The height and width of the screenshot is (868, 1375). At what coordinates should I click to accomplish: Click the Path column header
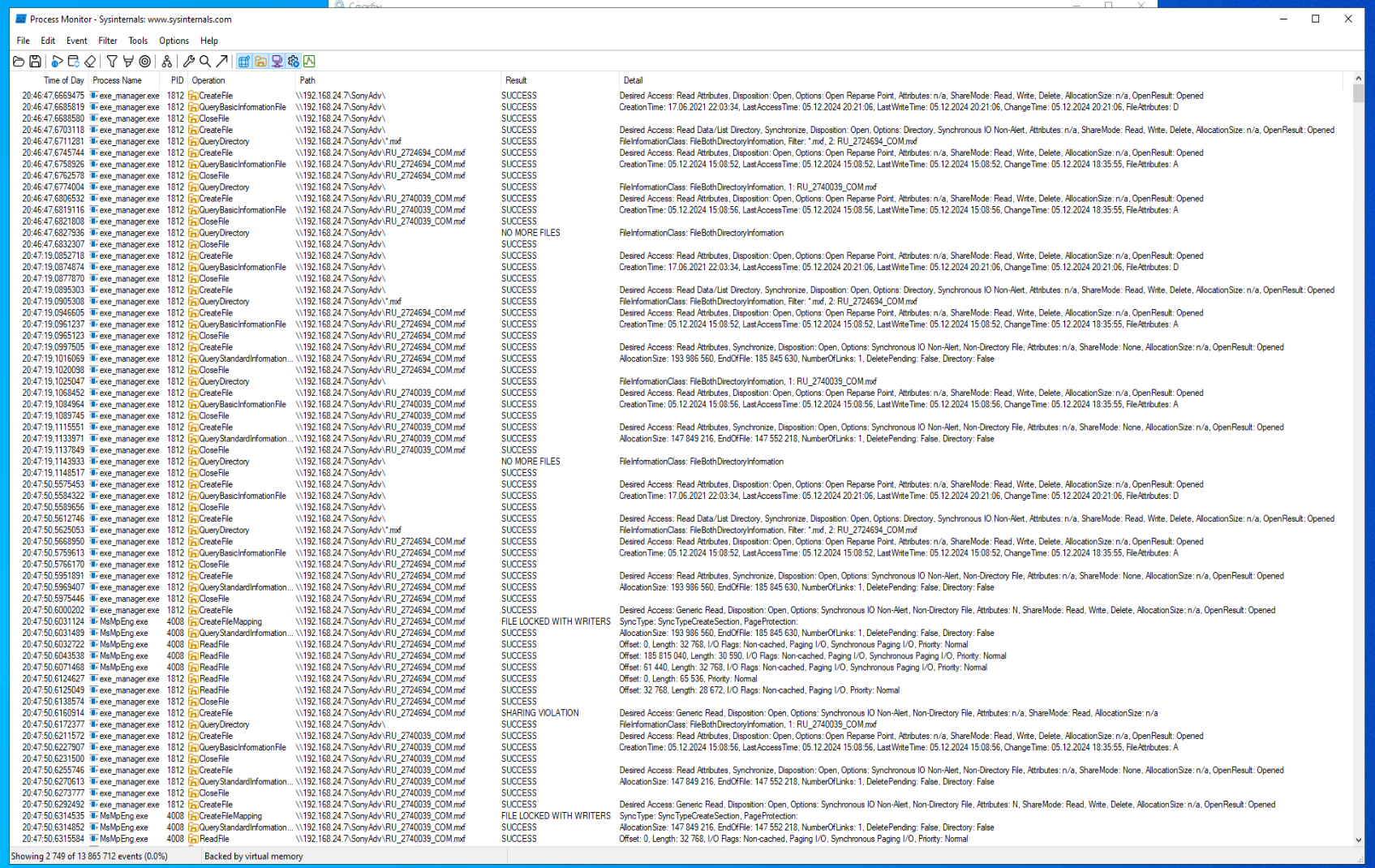397,80
